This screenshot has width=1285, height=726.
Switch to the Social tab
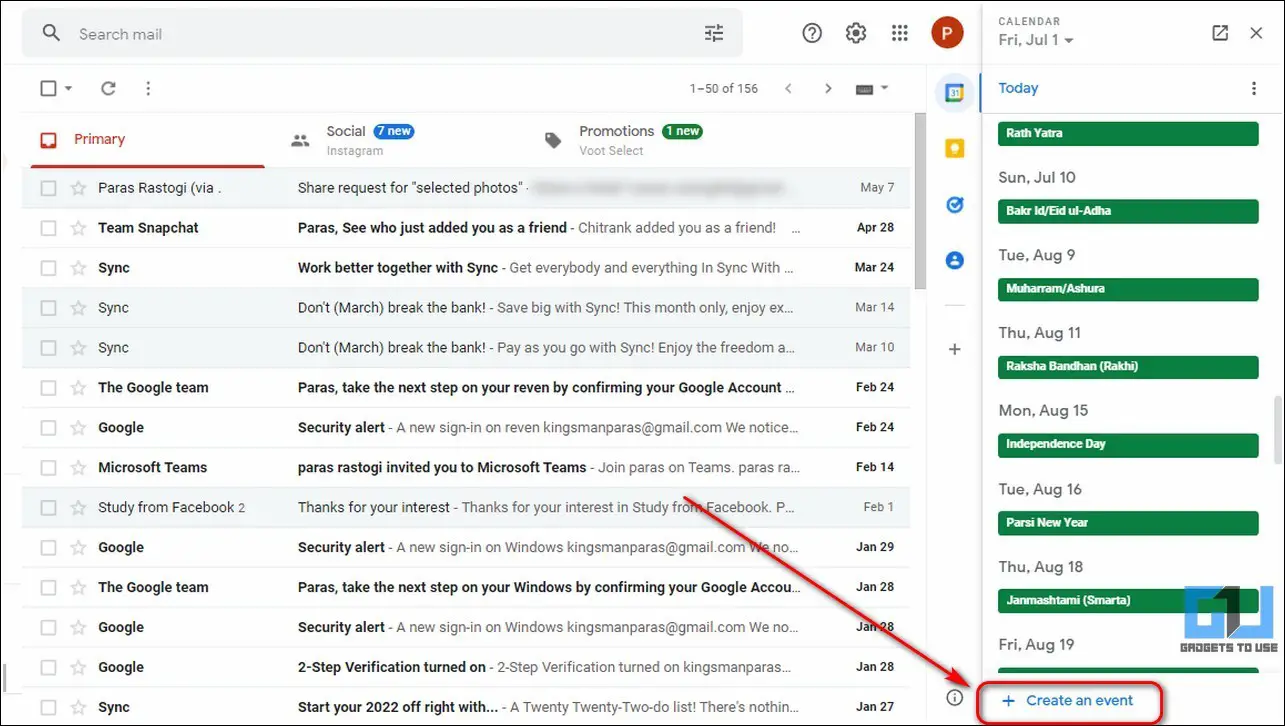click(351, 140)
